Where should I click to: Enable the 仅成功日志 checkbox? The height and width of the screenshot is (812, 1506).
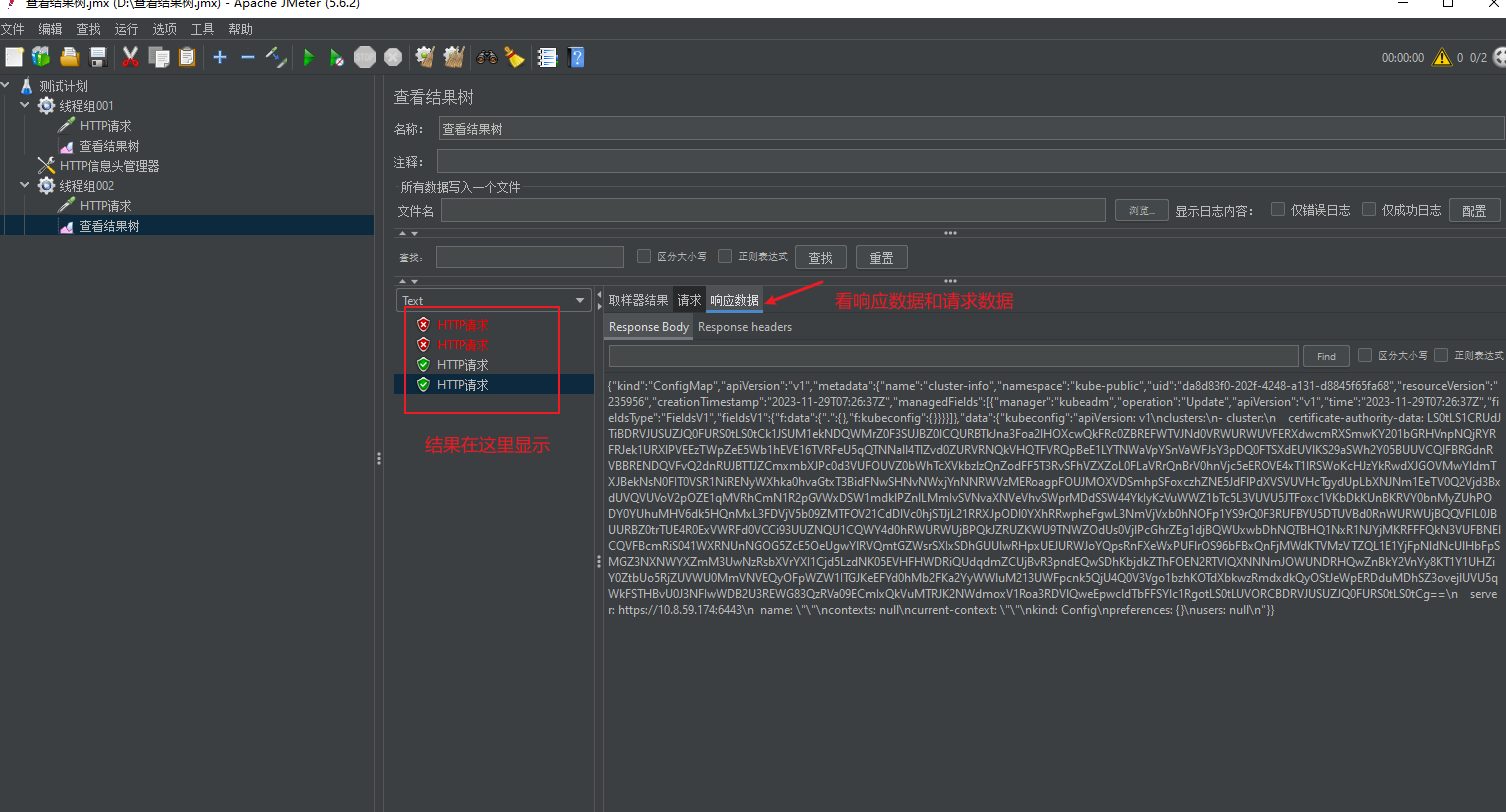click(1369, 209)
